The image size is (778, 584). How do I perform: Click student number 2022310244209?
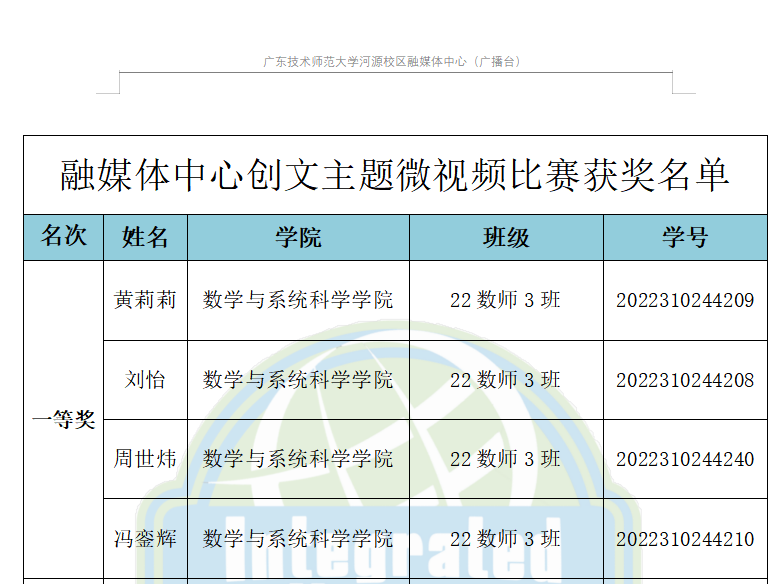tap(685, 300)
